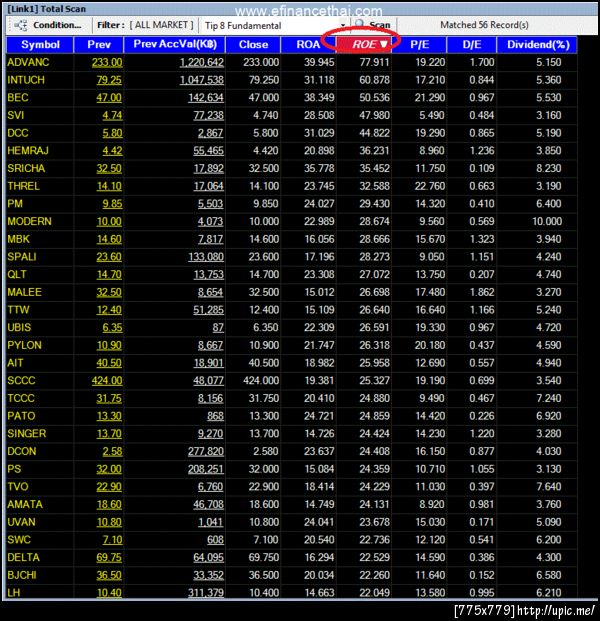Click the Matched 56 Record(s) status text
Viewport: 600px width, 621px height.
484,25
